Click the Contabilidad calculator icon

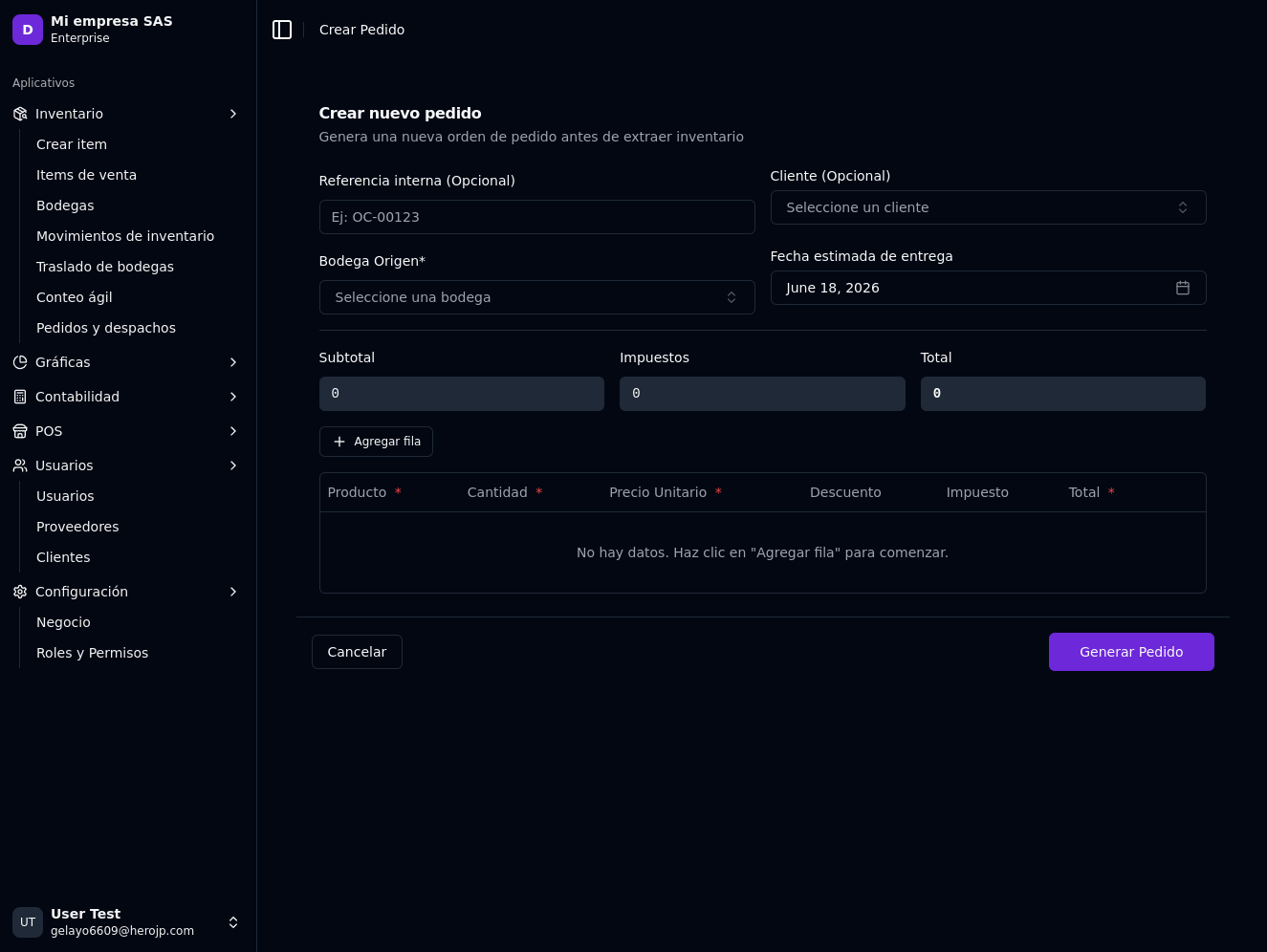coord(20,397)
